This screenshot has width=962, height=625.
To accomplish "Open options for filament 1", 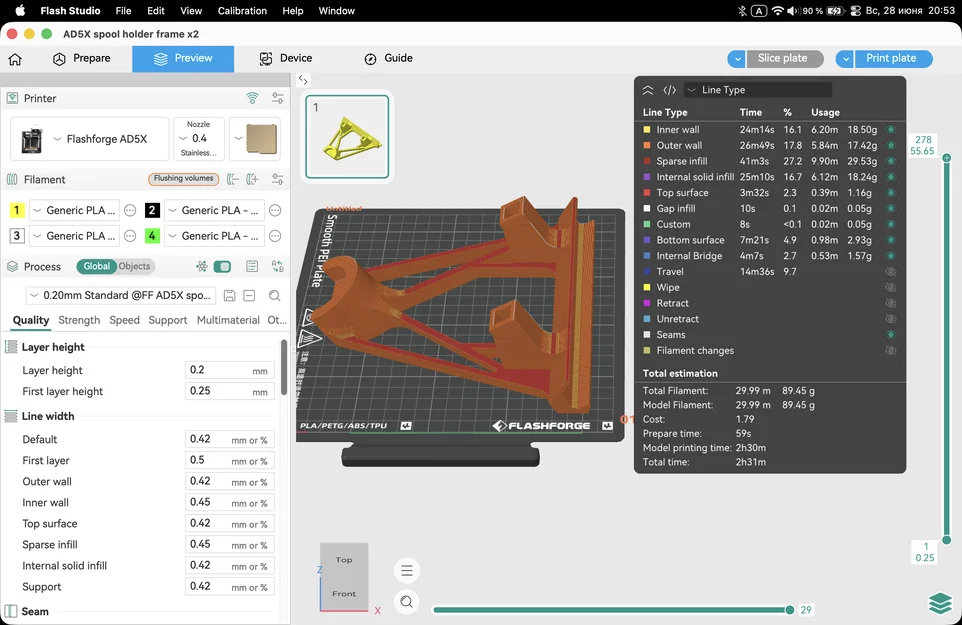I will [x=130, y=210].
